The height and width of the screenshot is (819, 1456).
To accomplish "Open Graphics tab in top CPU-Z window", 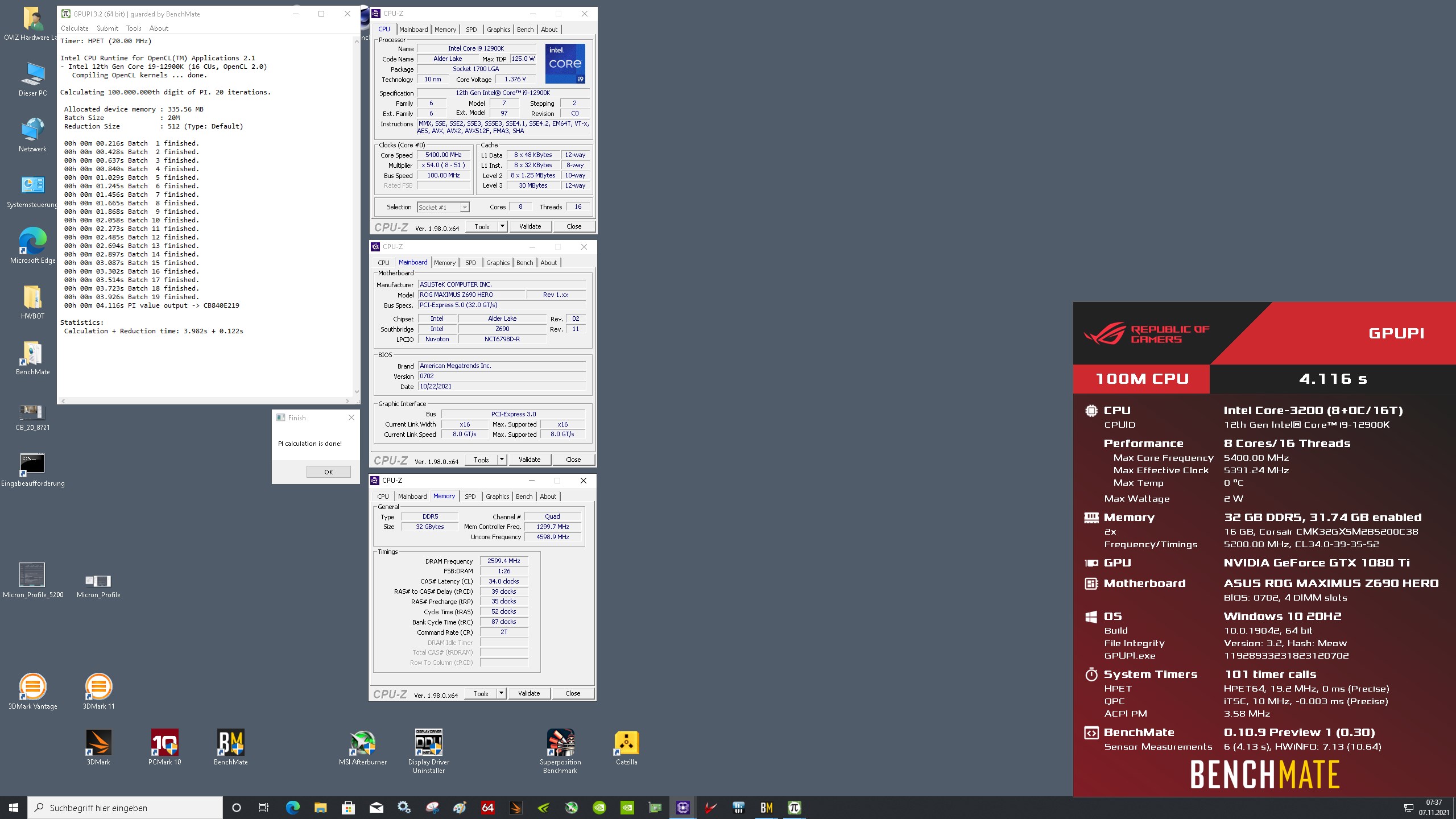I will 499,30.
